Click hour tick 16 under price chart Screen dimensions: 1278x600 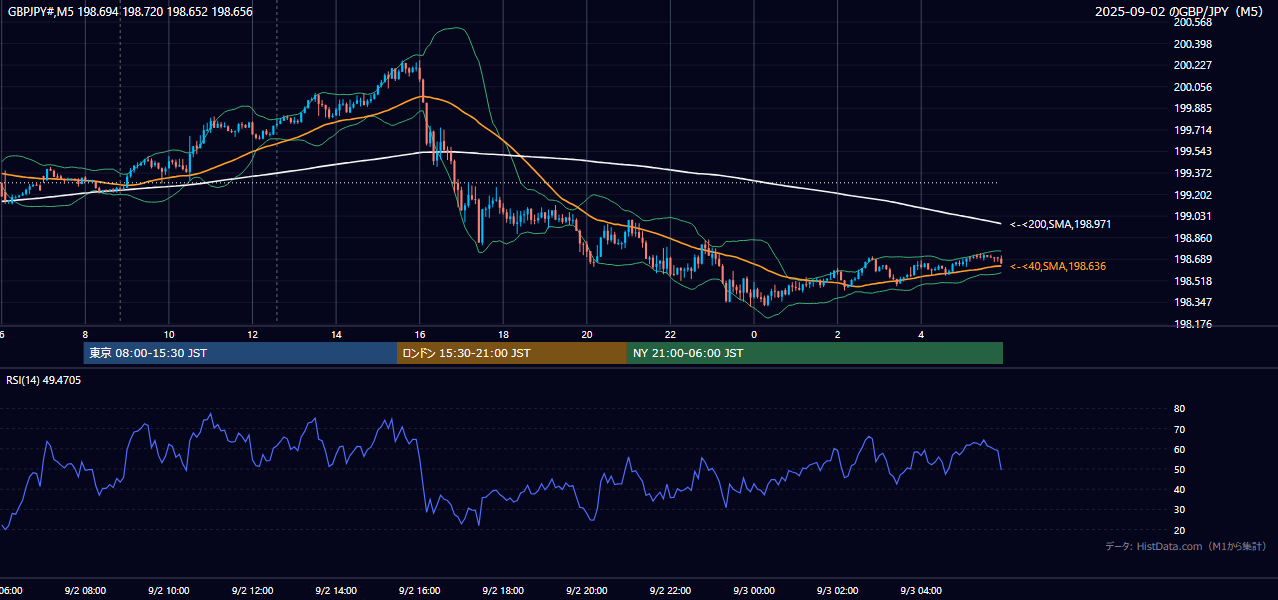[420, 334]
